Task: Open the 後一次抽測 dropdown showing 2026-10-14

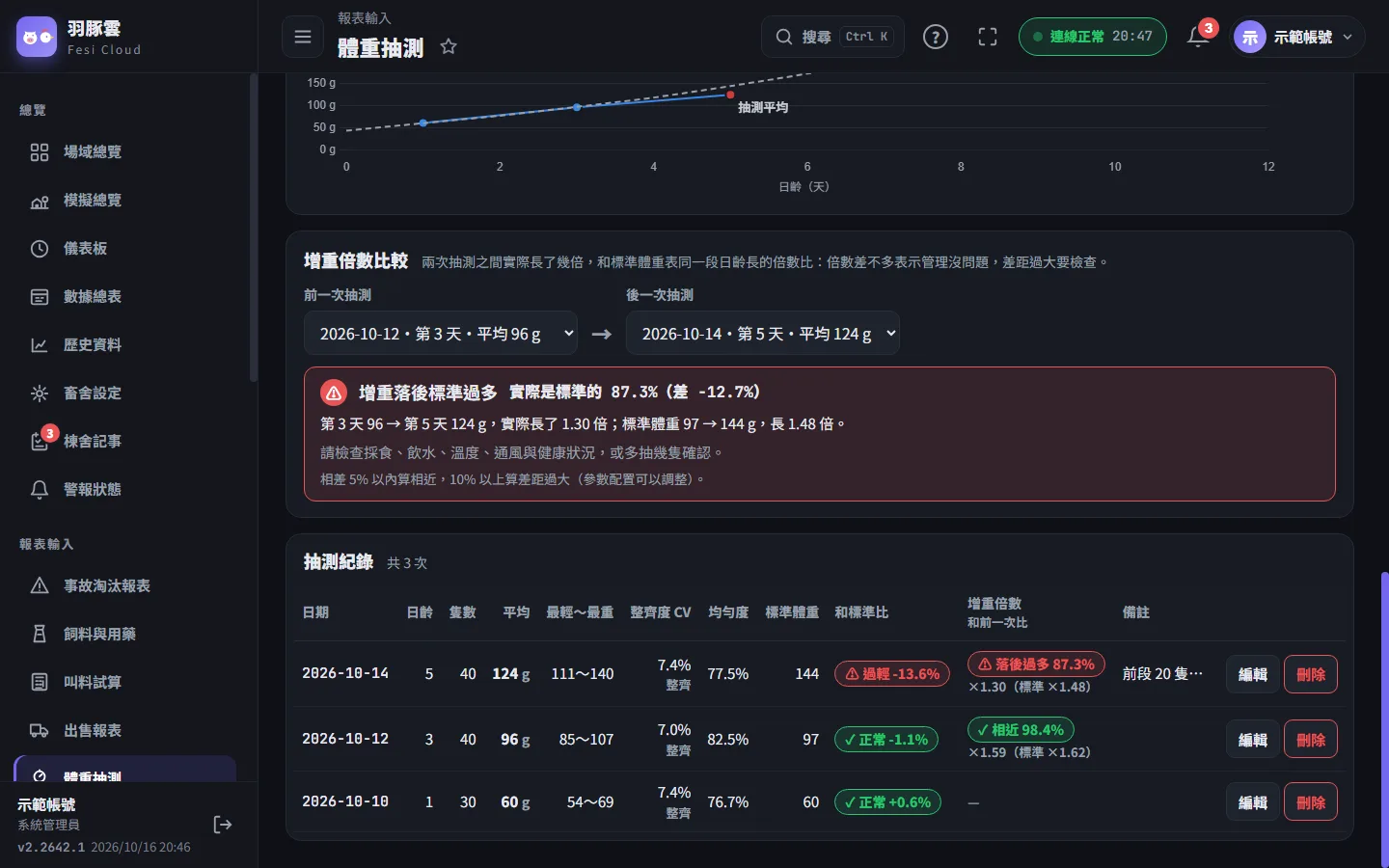Action: [x=763, y=334]
